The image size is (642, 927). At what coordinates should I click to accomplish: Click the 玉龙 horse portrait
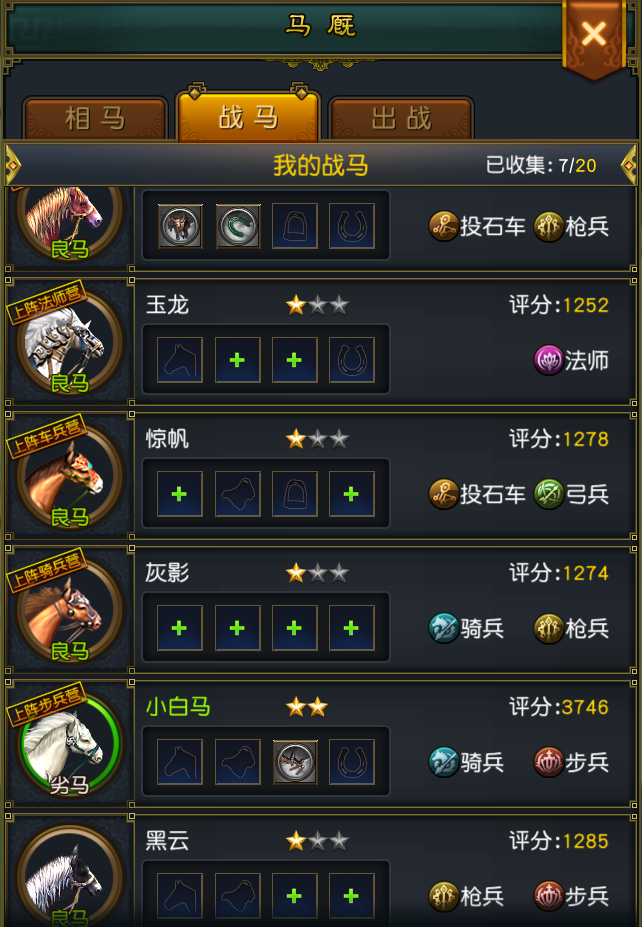[70, 344]
